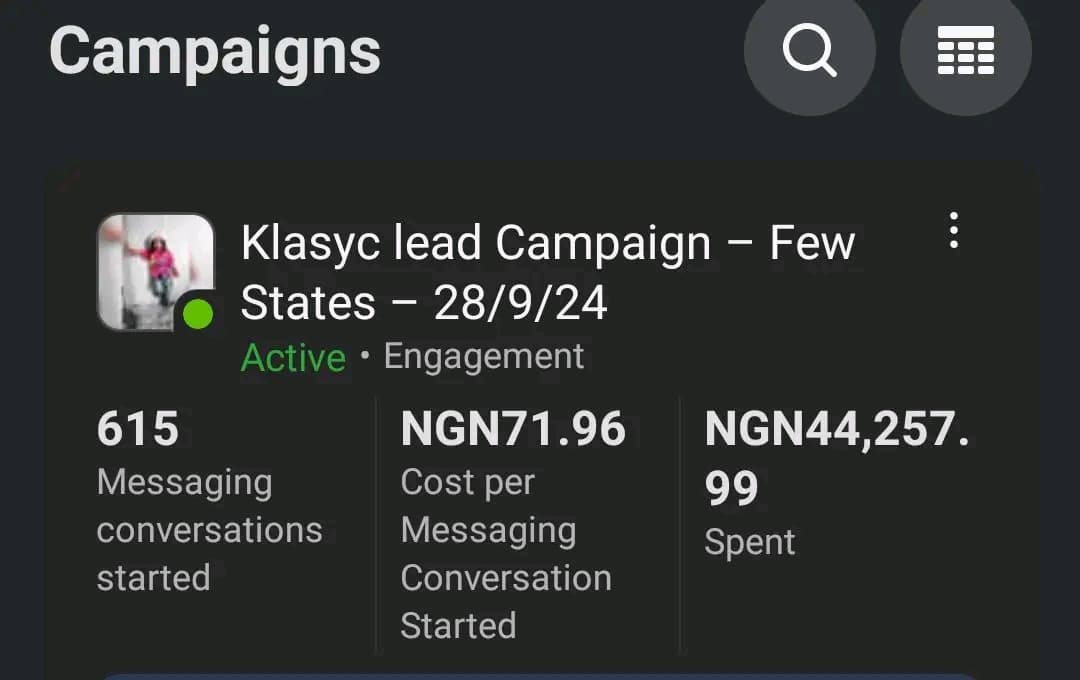The image size is (1080, 680).
Task: Click empty card area below "Spent"
Action: pyautogui.click(x=850, y=610)
